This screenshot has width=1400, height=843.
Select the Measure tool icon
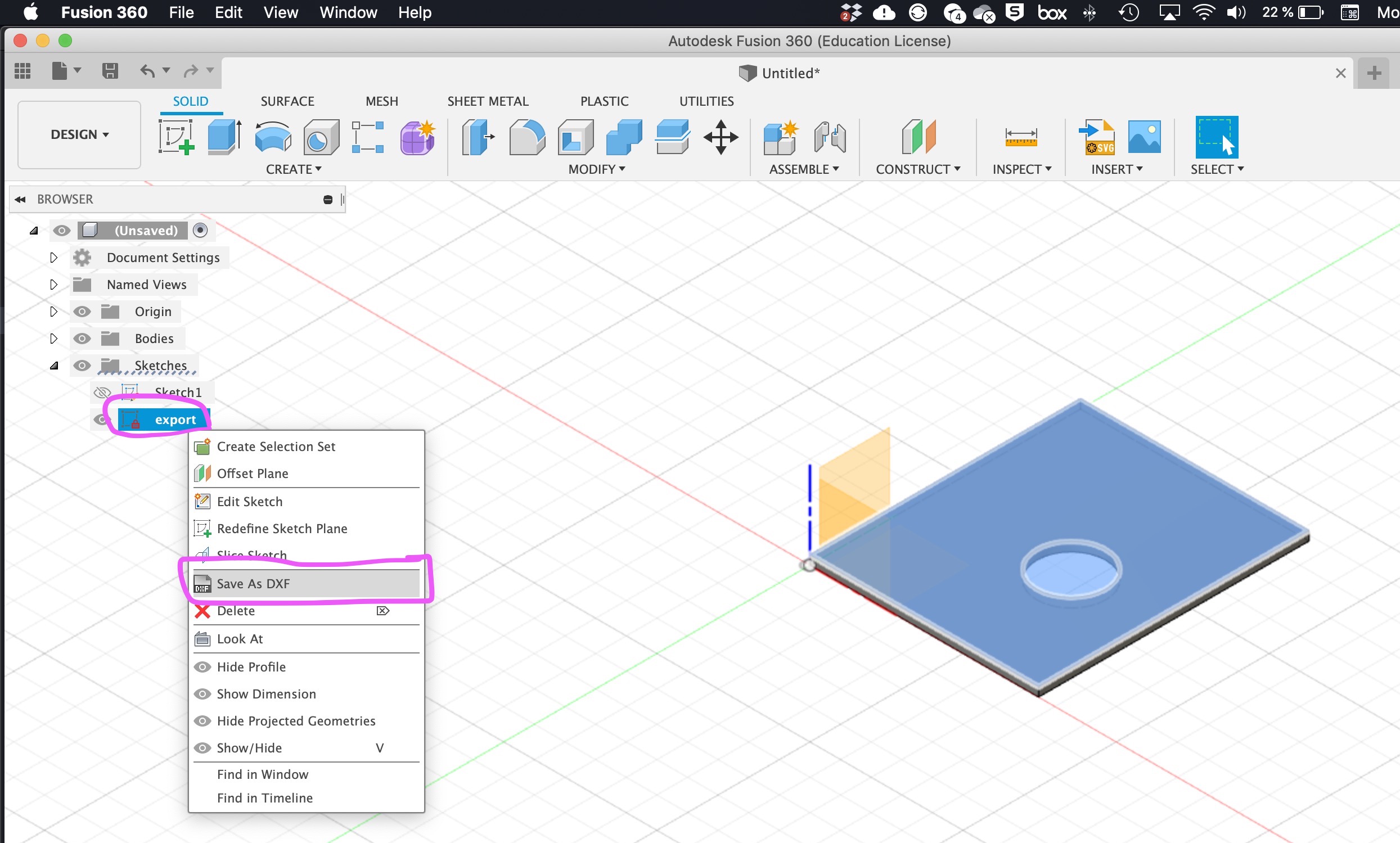pos(1020,137)
